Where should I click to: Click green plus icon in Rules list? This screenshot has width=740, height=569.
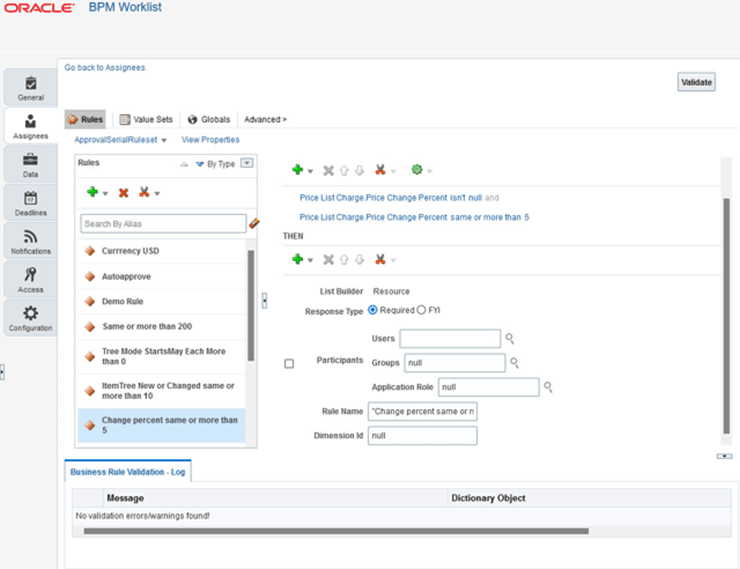[92, 192]
